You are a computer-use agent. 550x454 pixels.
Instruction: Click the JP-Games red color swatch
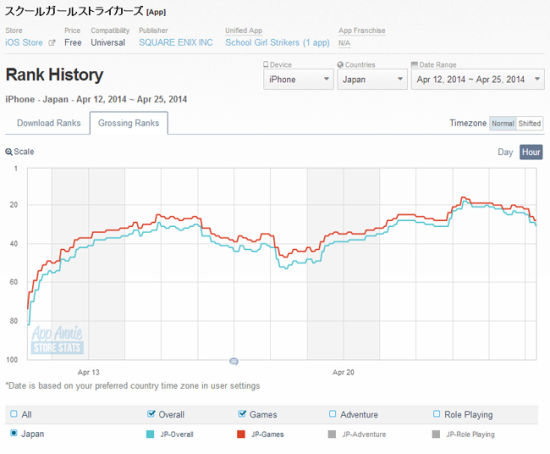tap(241, 434)
